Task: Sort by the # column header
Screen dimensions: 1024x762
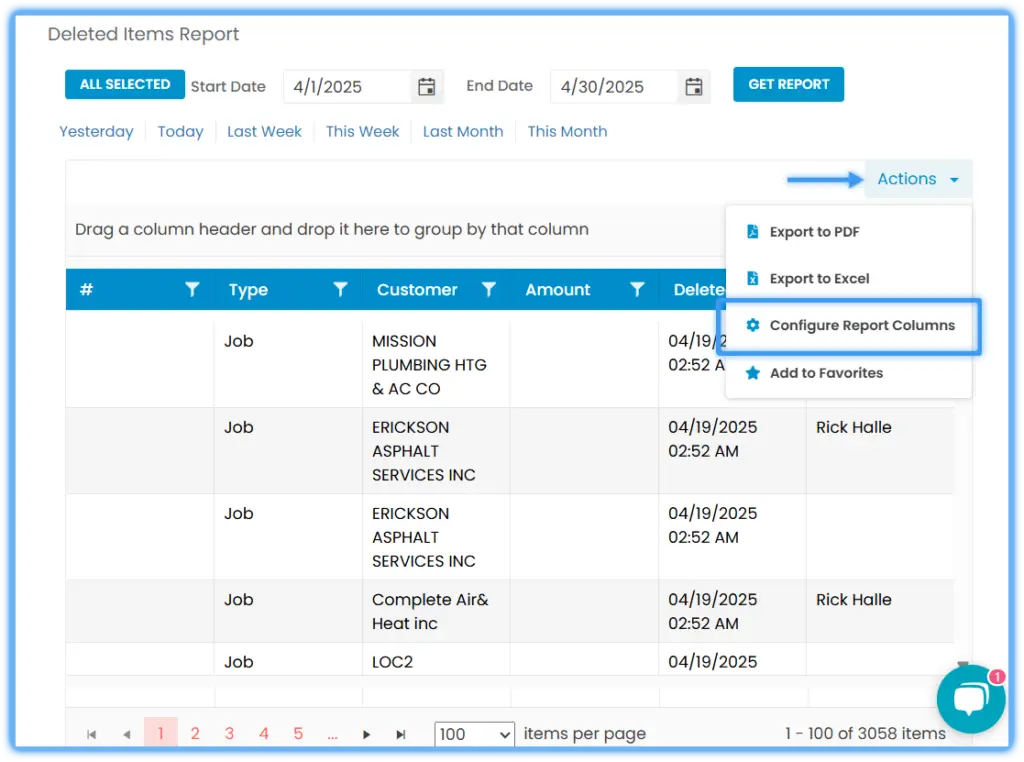Action: point(86,289)
